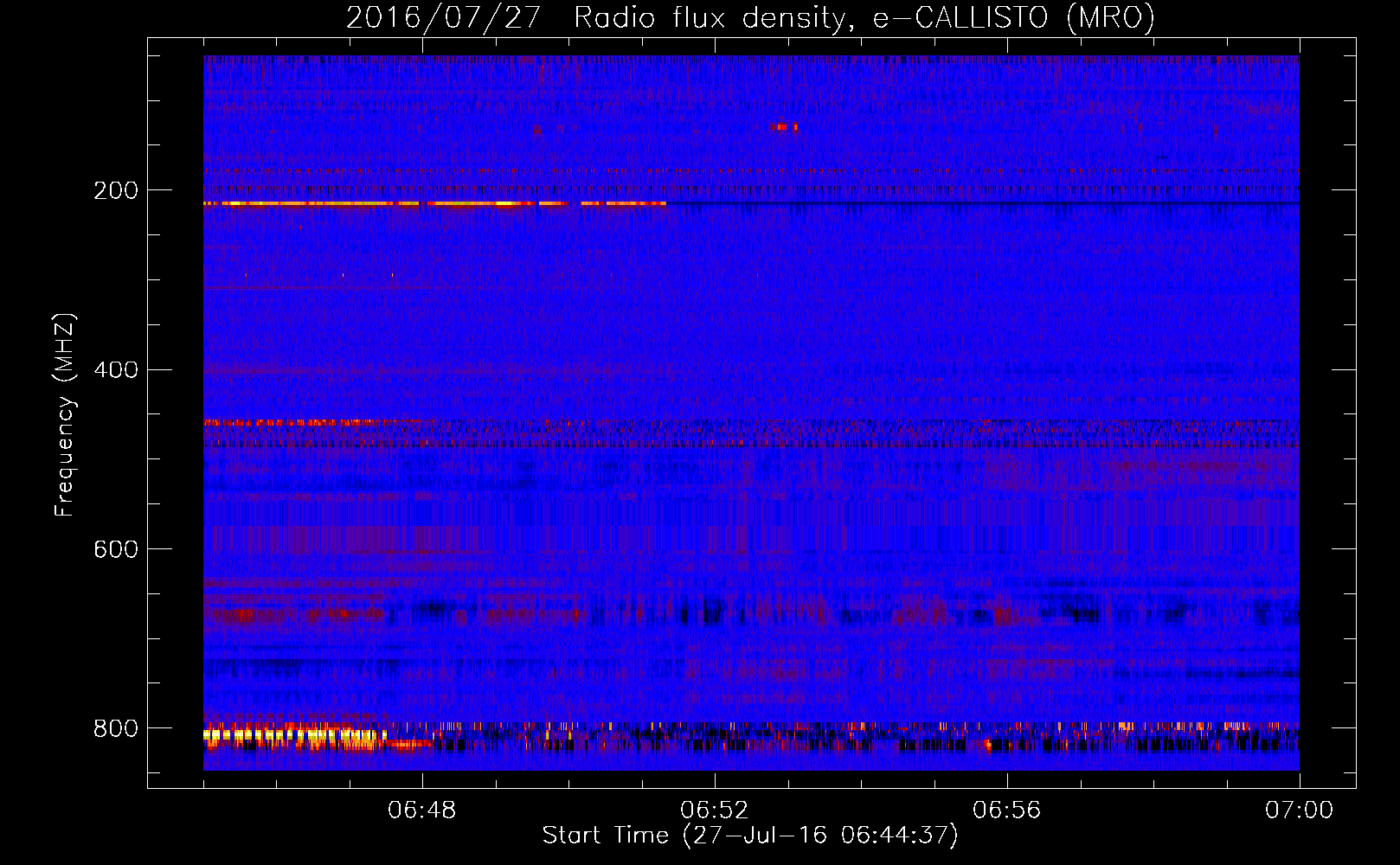Image resolution: width=1400 pixels, height=865 pixels.
Task: Click the "Frequency (MHZ)" axis label
Action: click(64, 414)
